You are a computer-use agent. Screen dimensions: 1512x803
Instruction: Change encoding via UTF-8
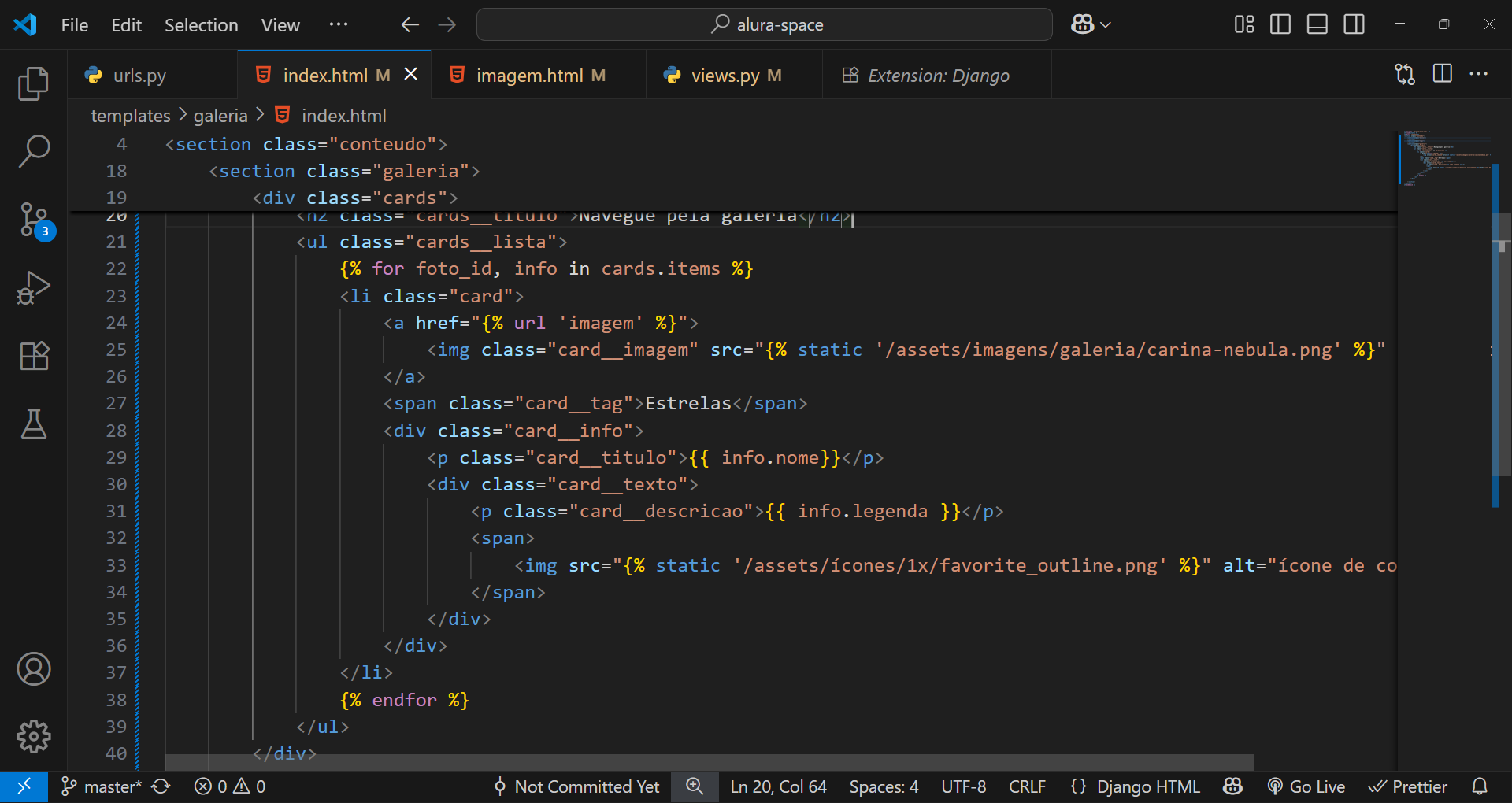[964, 786]
